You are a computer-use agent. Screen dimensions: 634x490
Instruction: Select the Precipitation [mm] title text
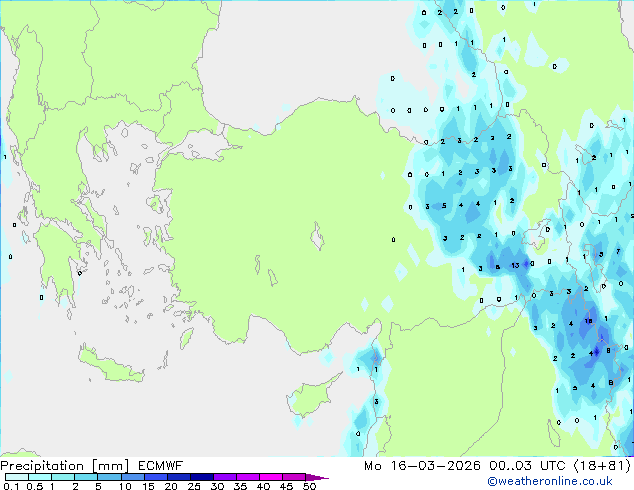coord(65,466)
